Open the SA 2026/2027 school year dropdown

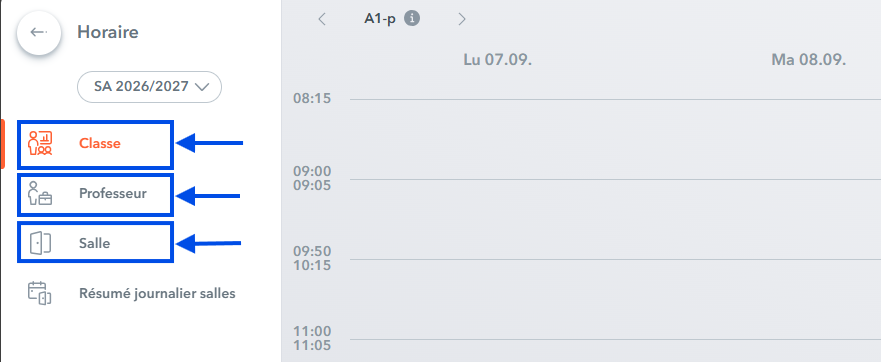tap(149, 87)
